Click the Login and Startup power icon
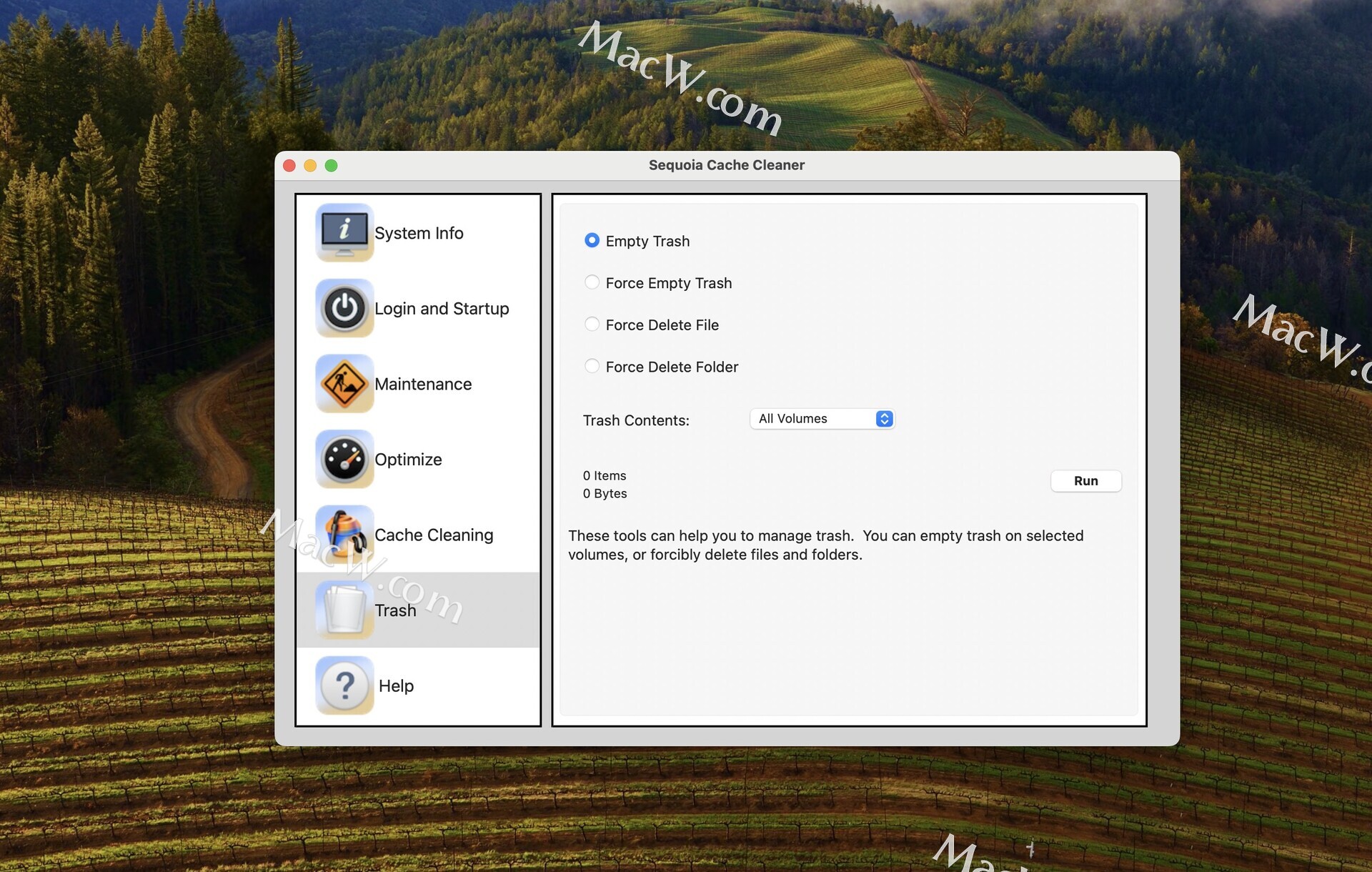Viewport: 1372px width, 872px height. [x=344, y=308]
